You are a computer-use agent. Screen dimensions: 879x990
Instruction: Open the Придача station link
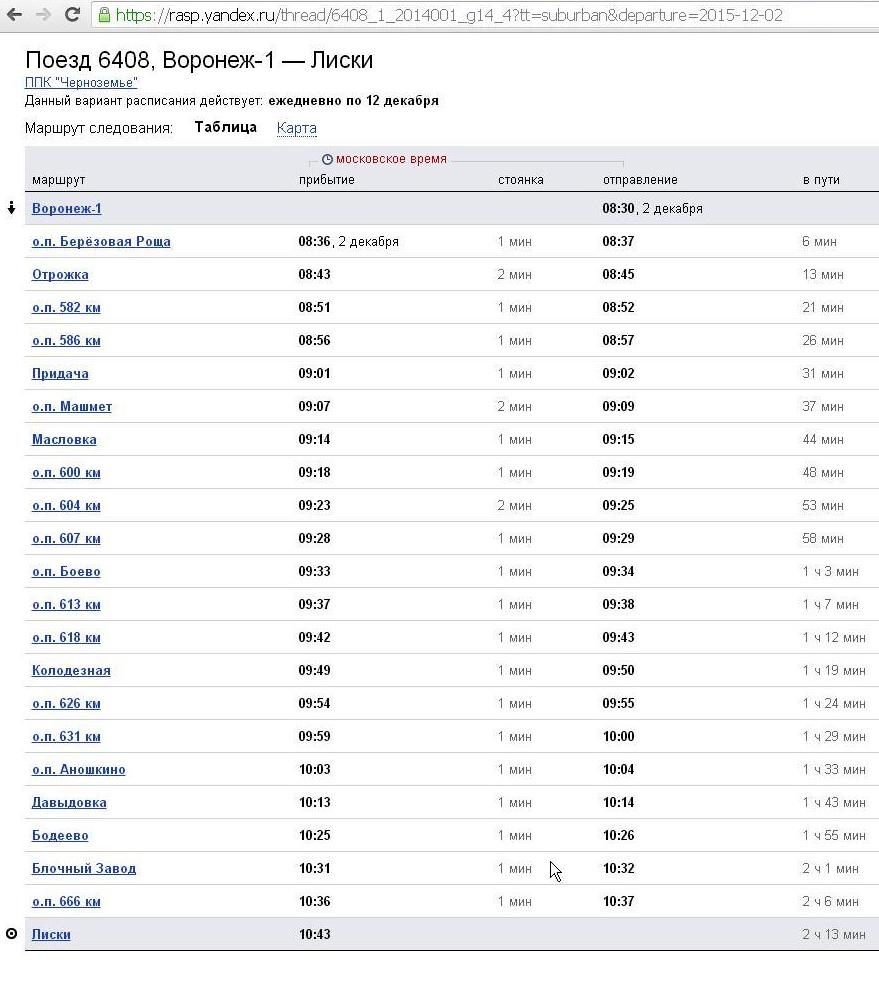click(x=60, y=373)
